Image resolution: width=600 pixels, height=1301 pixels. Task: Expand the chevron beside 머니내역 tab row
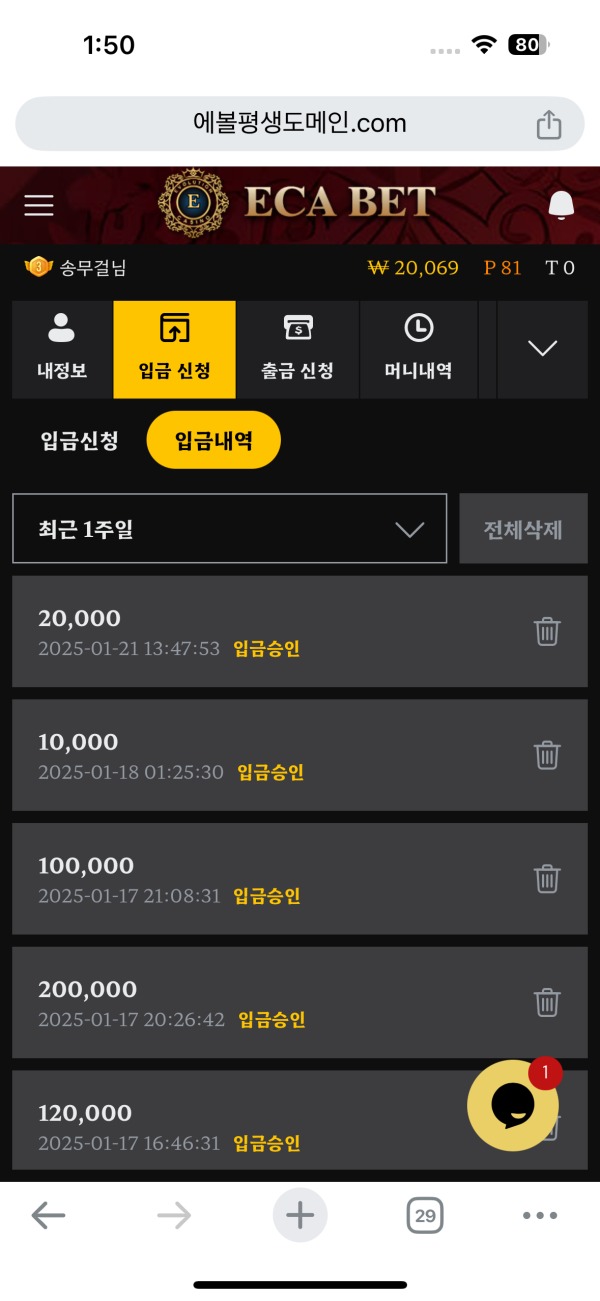coord(542,349)
